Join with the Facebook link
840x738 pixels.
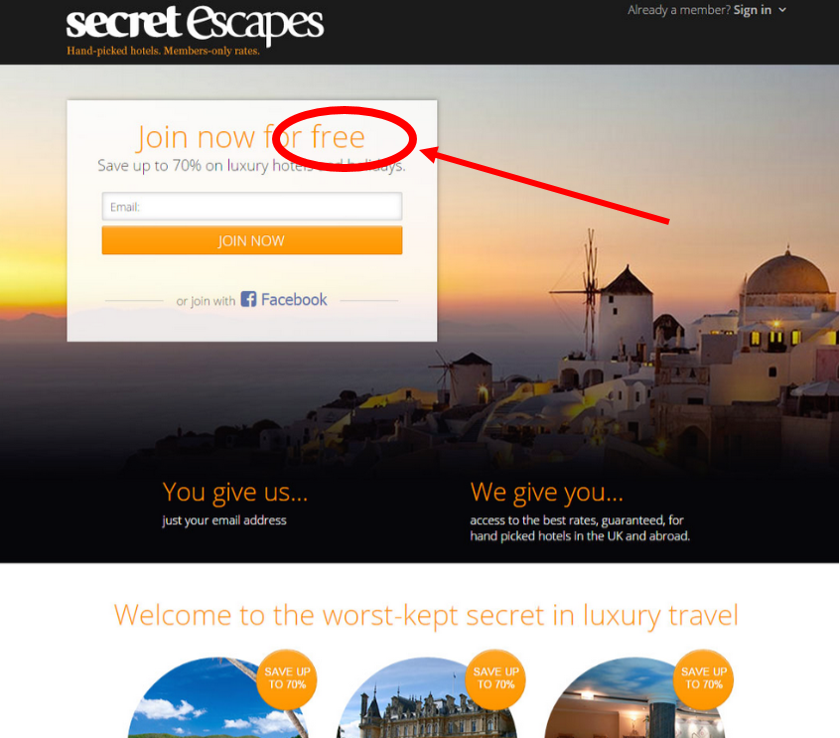[x=294, y=299]
